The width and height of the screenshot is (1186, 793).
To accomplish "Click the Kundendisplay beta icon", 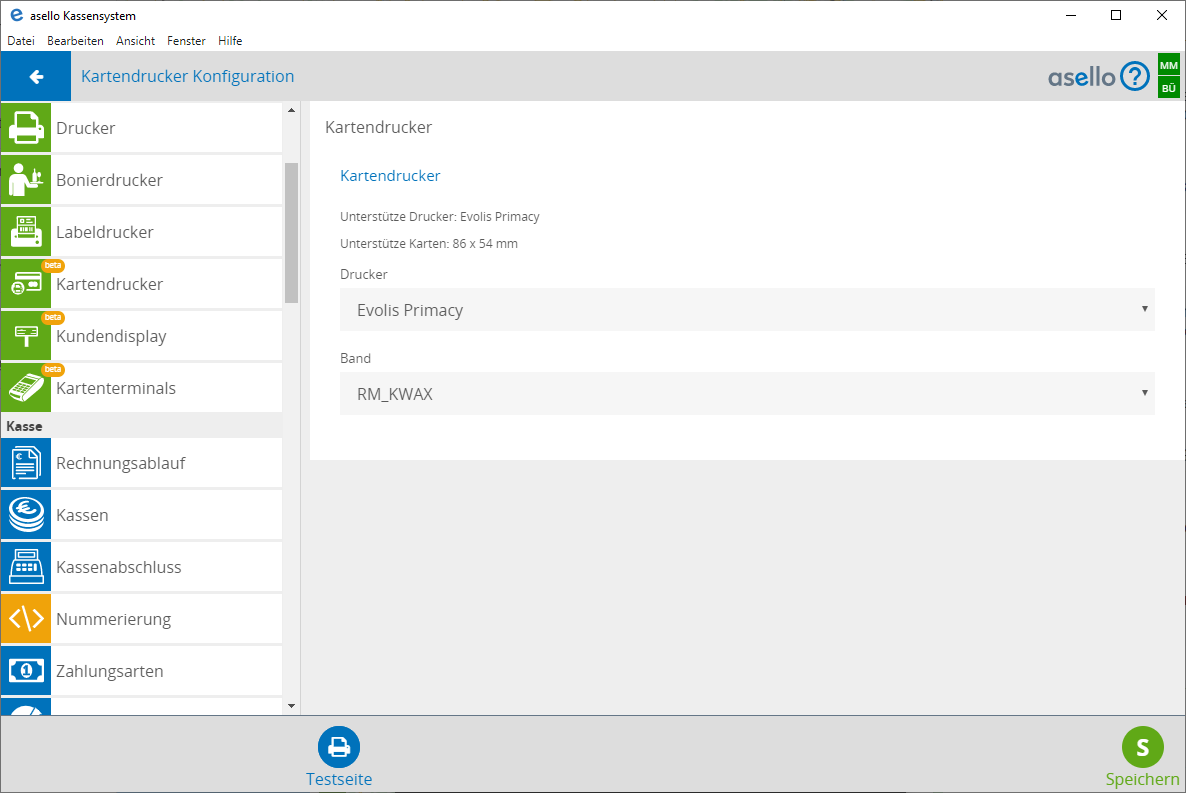I will pos(25,336).
